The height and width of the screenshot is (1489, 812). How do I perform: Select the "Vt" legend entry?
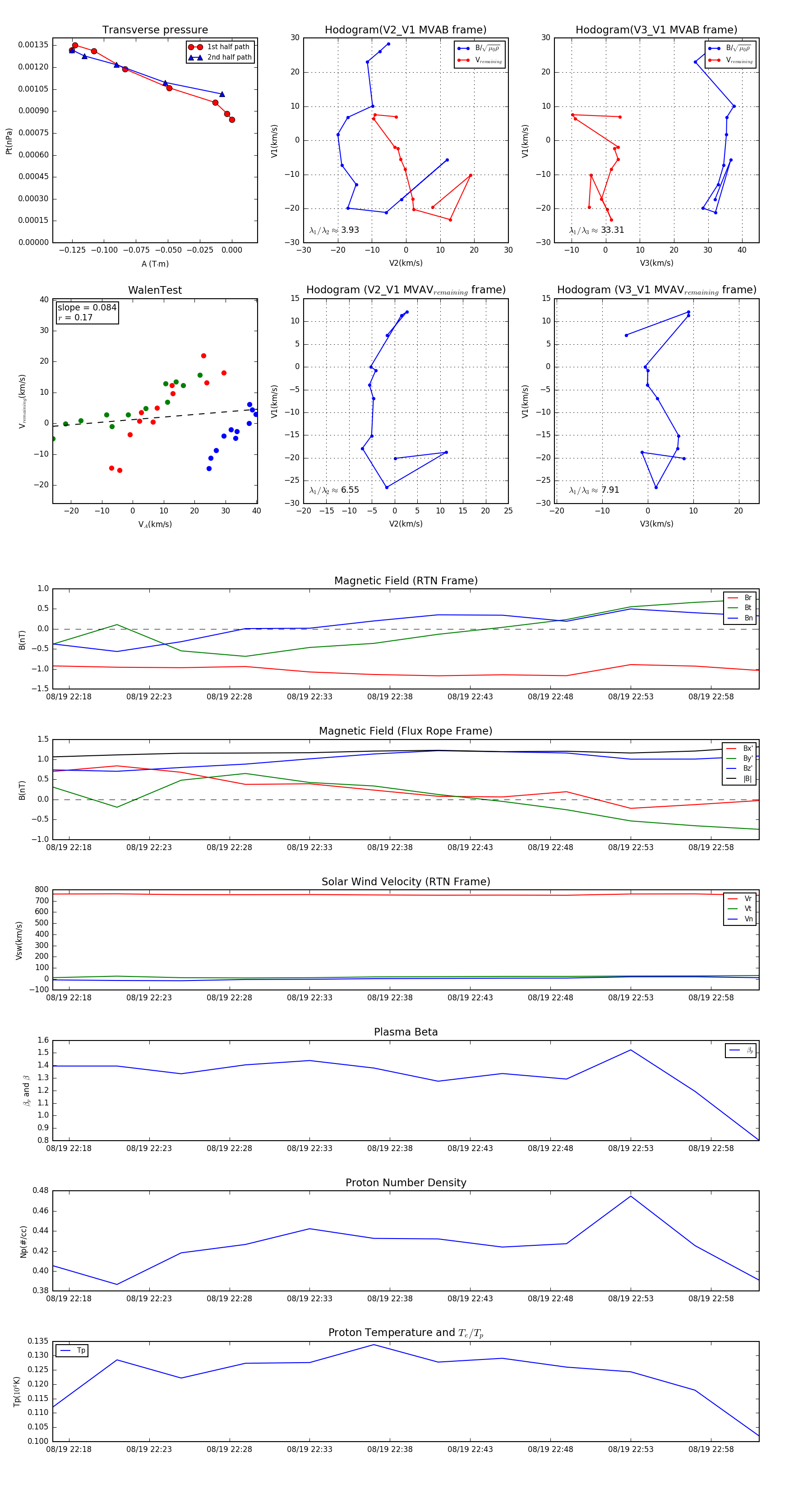click(740, 909)
